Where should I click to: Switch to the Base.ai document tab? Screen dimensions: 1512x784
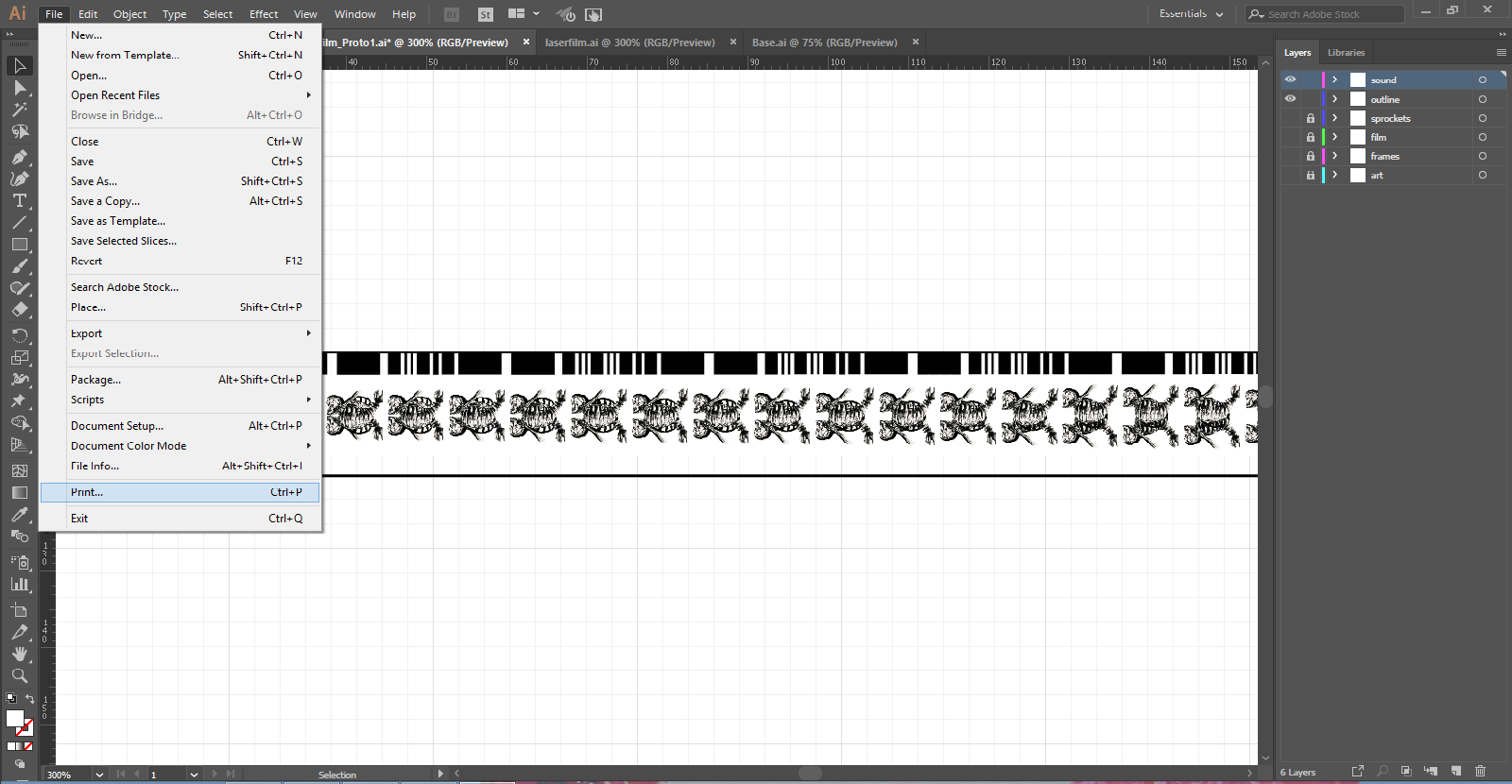pyautogui.click(x=824, y=43)
